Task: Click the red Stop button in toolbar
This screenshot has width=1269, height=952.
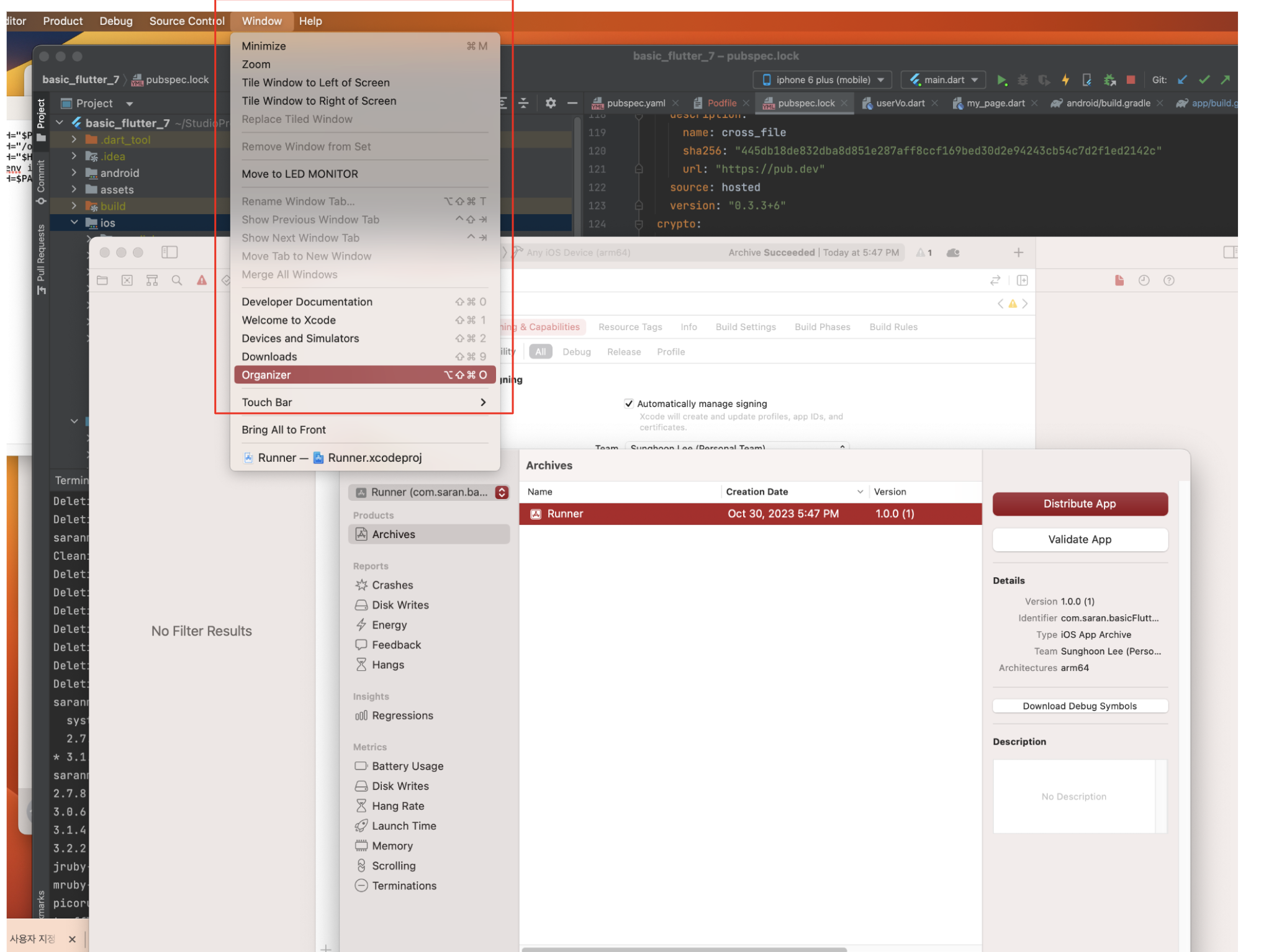Action: 1131,80
